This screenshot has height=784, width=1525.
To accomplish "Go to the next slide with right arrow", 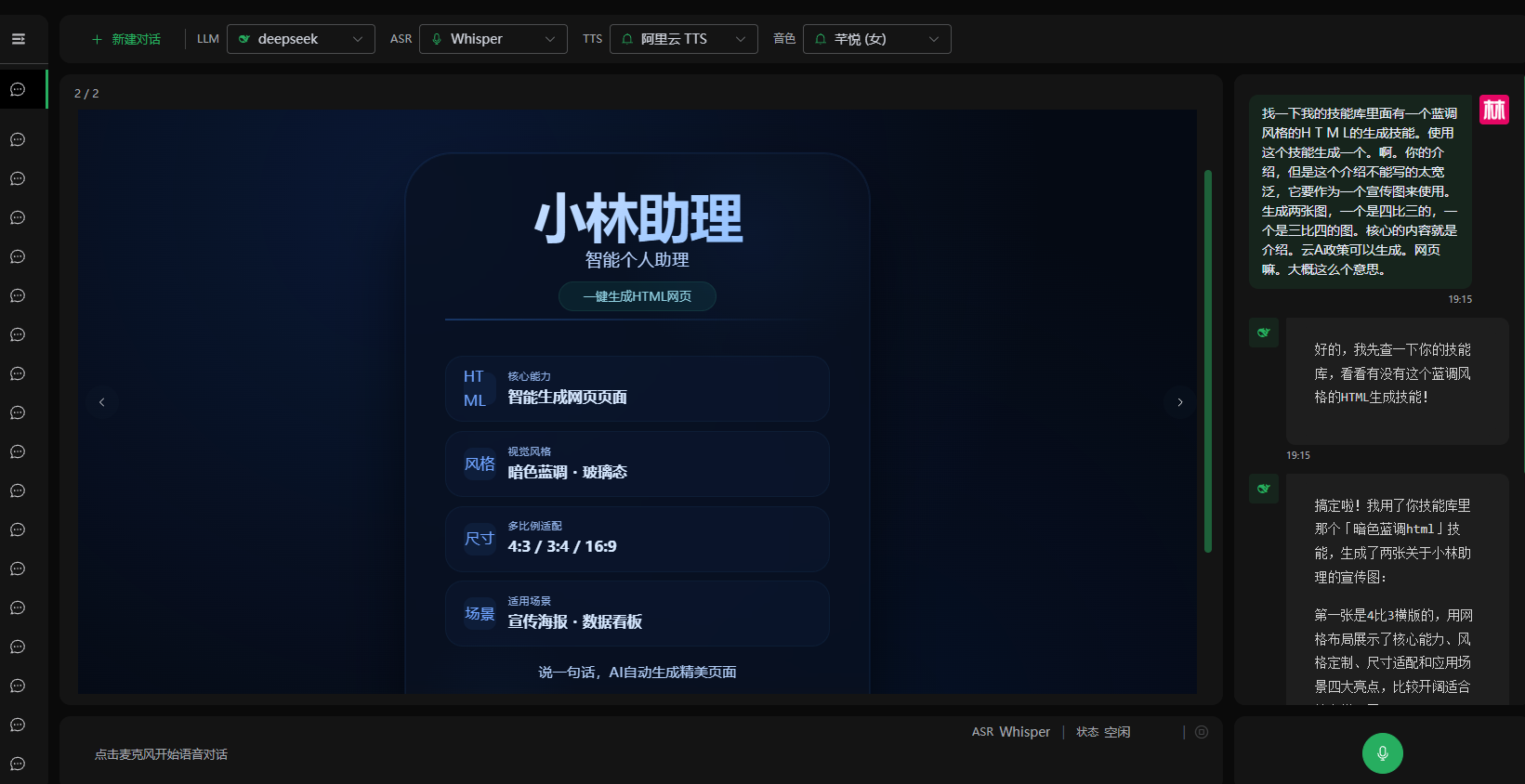I will pos(1180,402).
